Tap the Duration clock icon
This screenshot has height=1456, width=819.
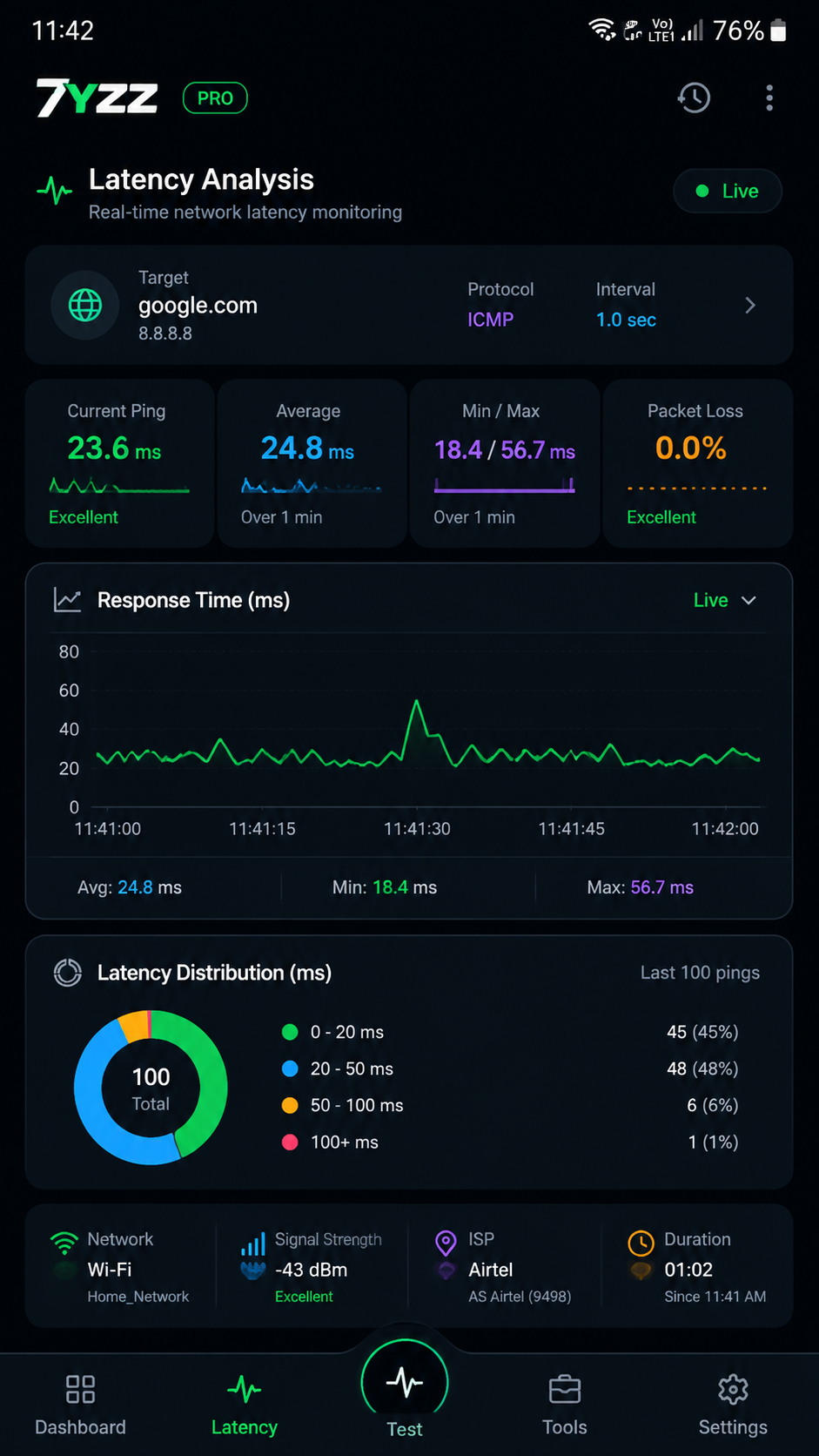pos(641,1243)
